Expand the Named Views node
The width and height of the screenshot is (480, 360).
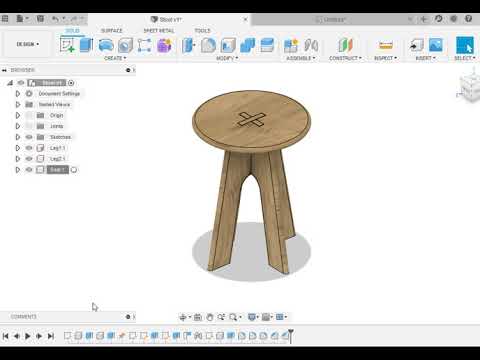click(x=18, y=104)
